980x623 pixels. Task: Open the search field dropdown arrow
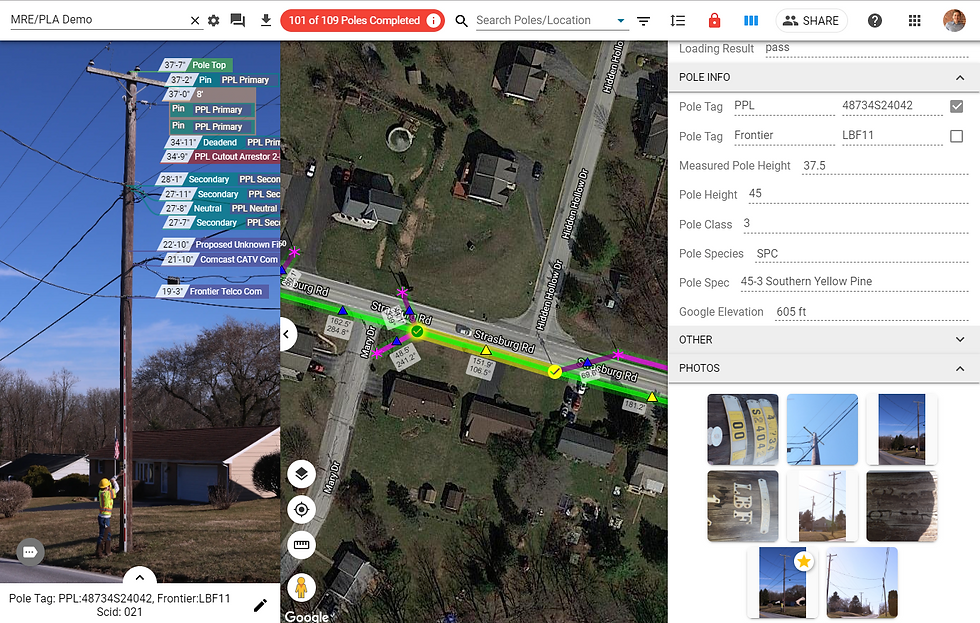pos(621,21)
